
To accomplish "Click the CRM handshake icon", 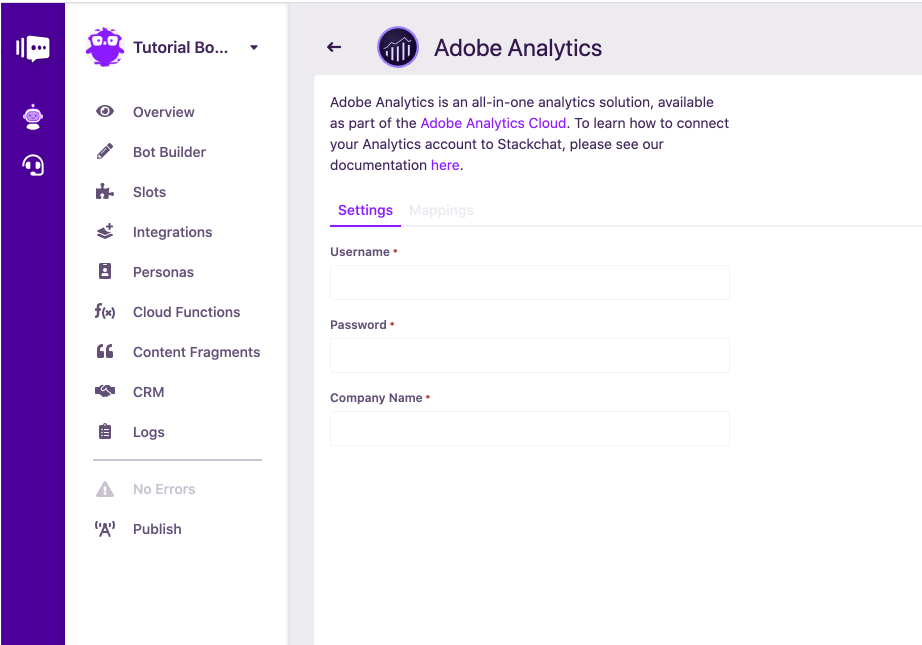I will (x=105, y=391).
